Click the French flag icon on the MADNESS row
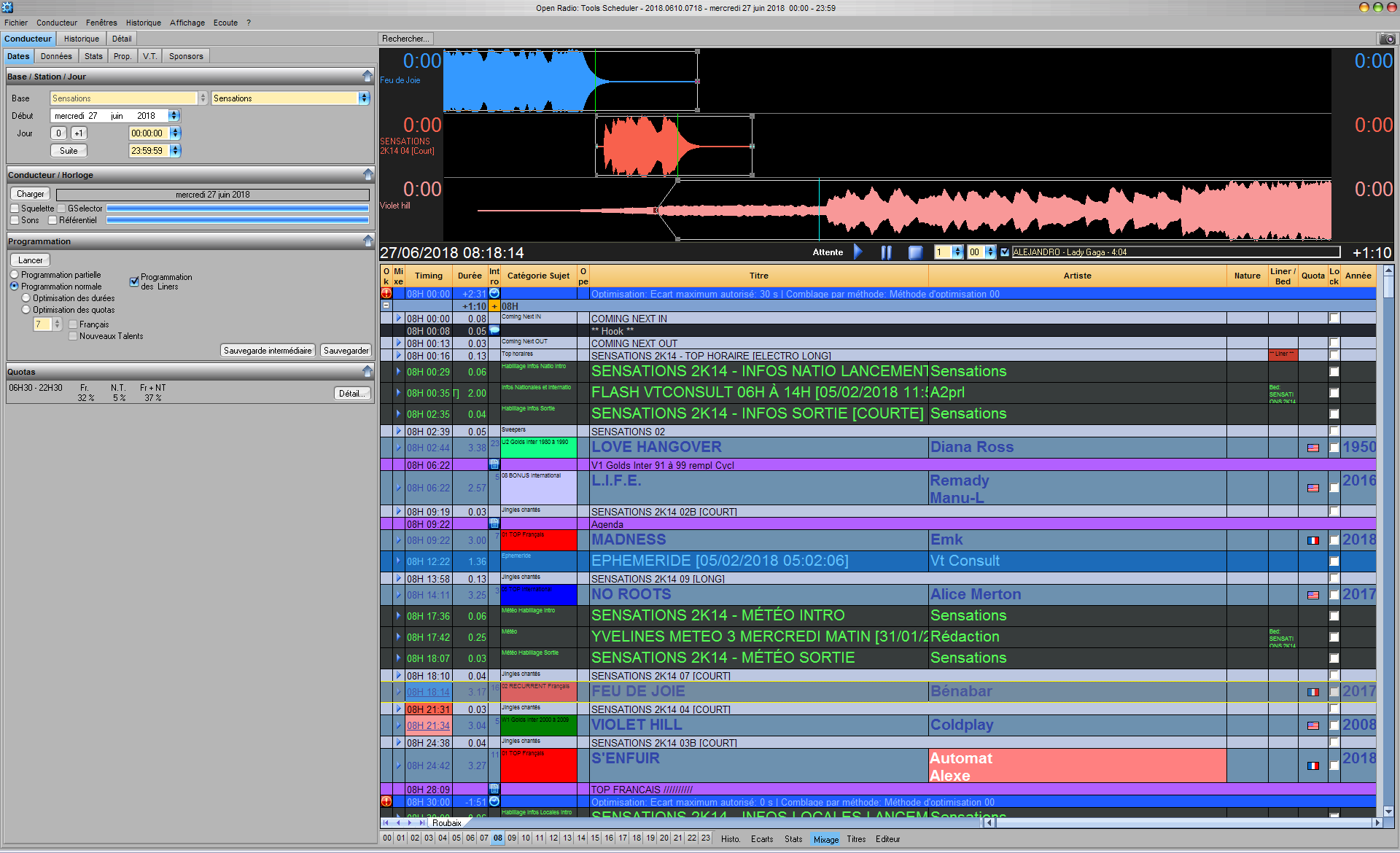This screenshot has width=1400, height=853. tap(1314, 540)
